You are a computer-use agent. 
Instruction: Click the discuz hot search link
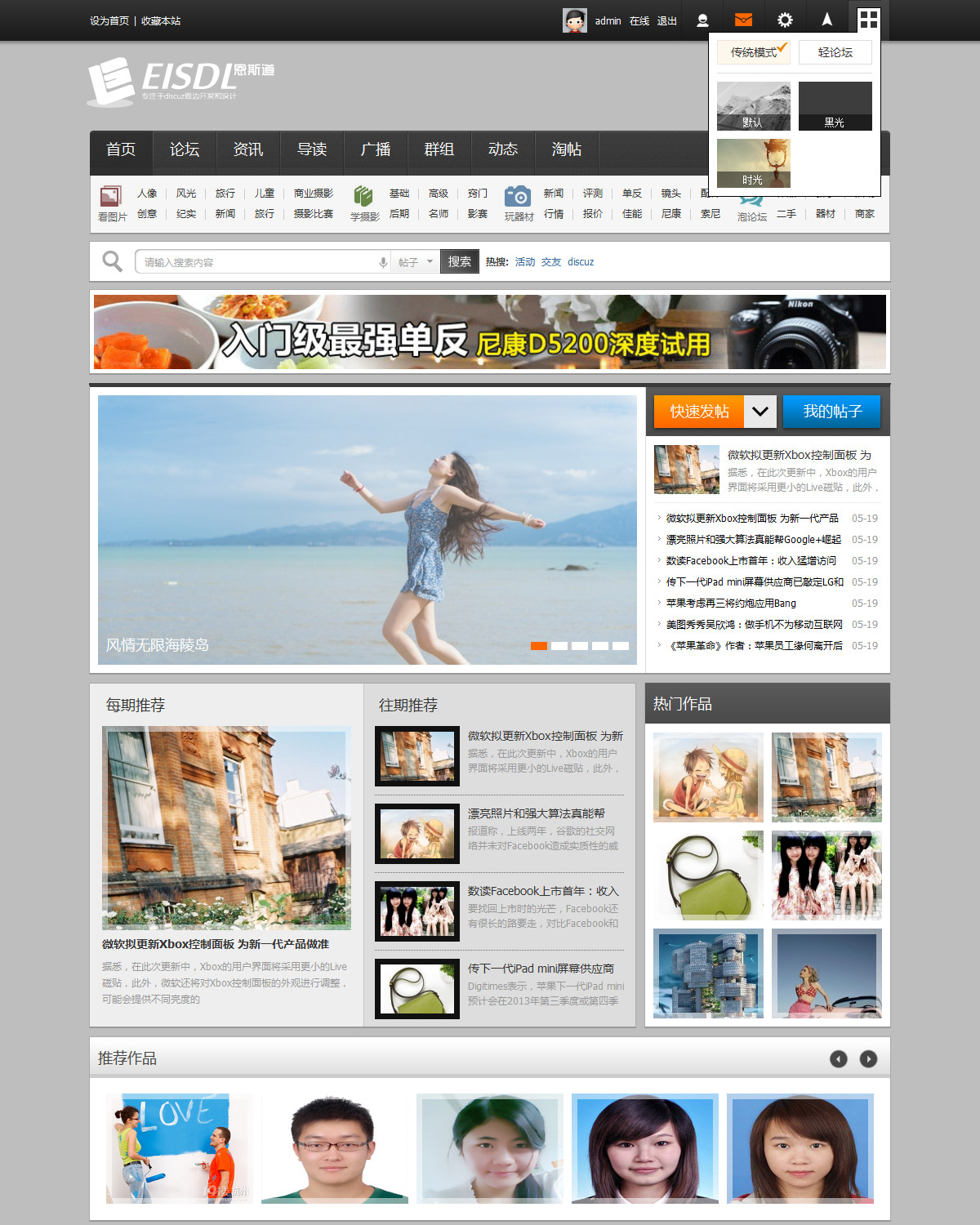click(581, 262)
